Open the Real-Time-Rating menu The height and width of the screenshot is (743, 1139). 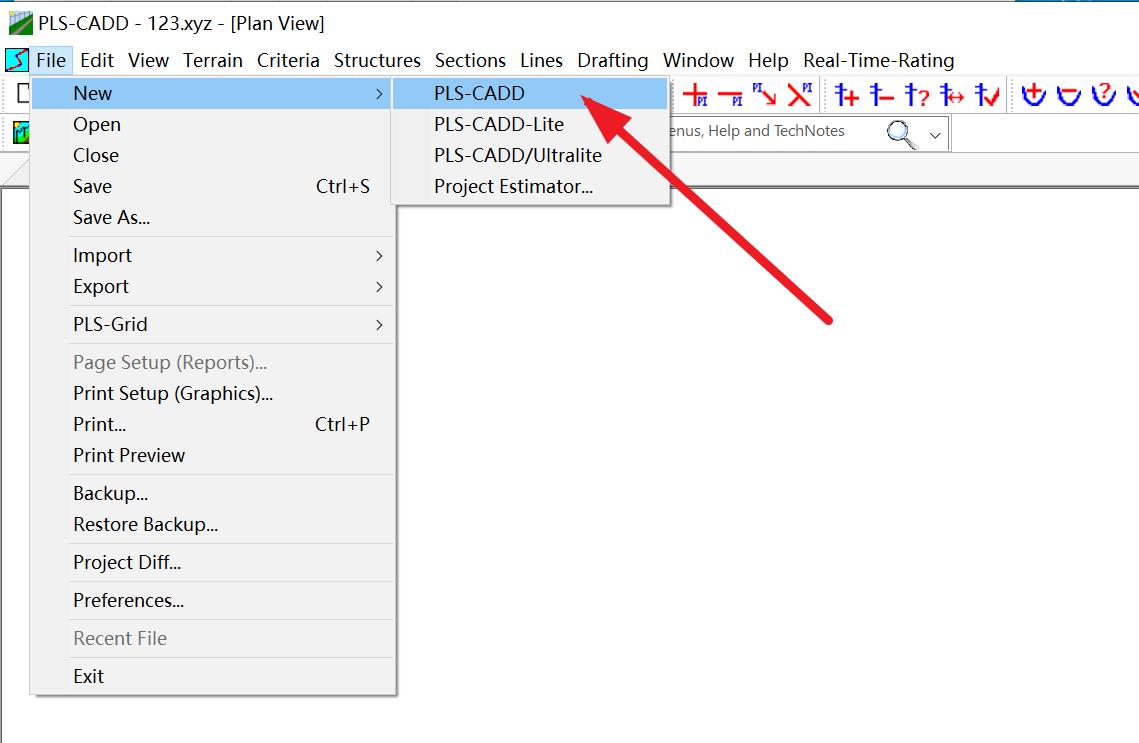(878, 60)
